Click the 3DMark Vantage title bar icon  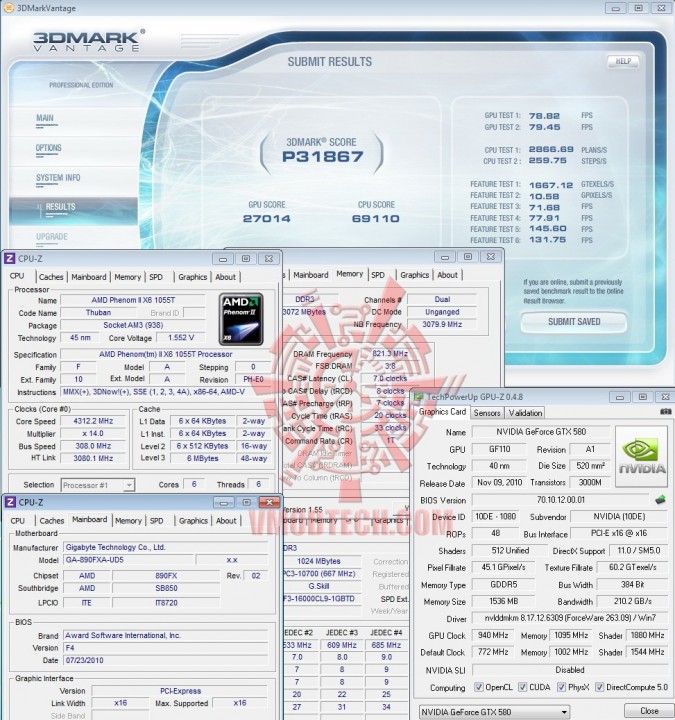click(8, 8)
